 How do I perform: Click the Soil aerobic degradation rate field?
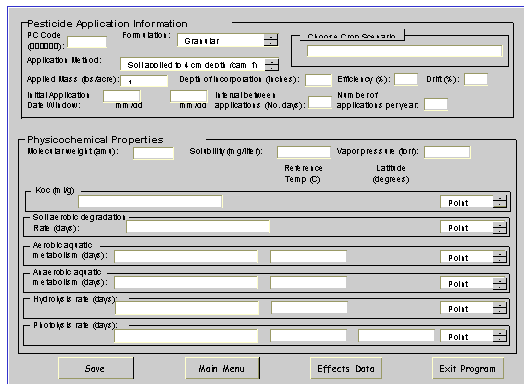click(x=198, y=227)
